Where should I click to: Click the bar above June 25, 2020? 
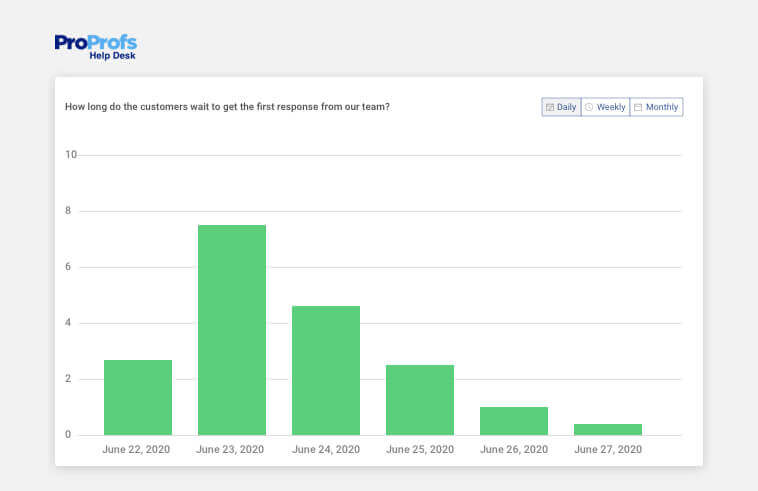(420, 400)
